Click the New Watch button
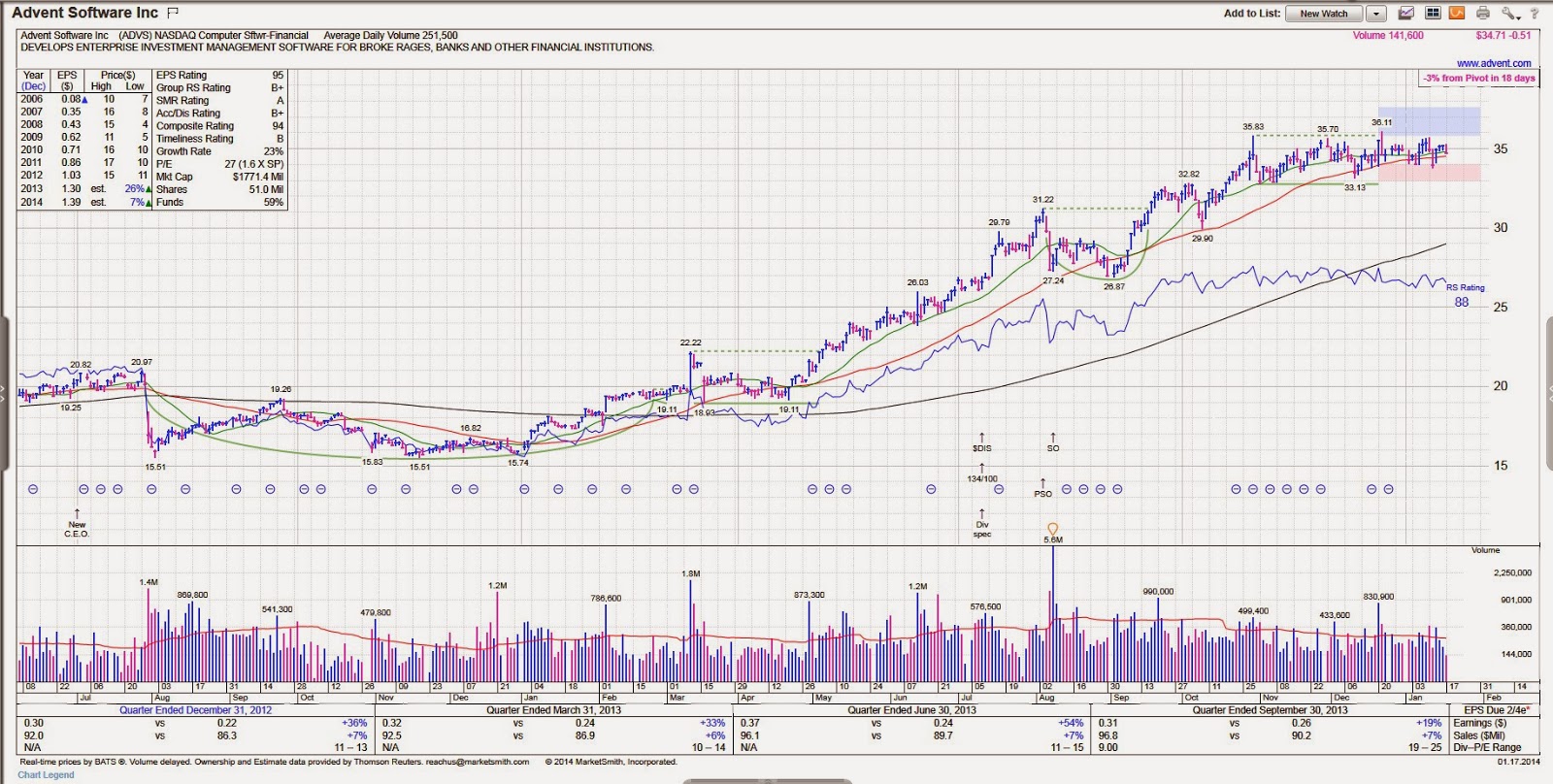Viewport: 1553px width, 784px height. [1324, 14]
